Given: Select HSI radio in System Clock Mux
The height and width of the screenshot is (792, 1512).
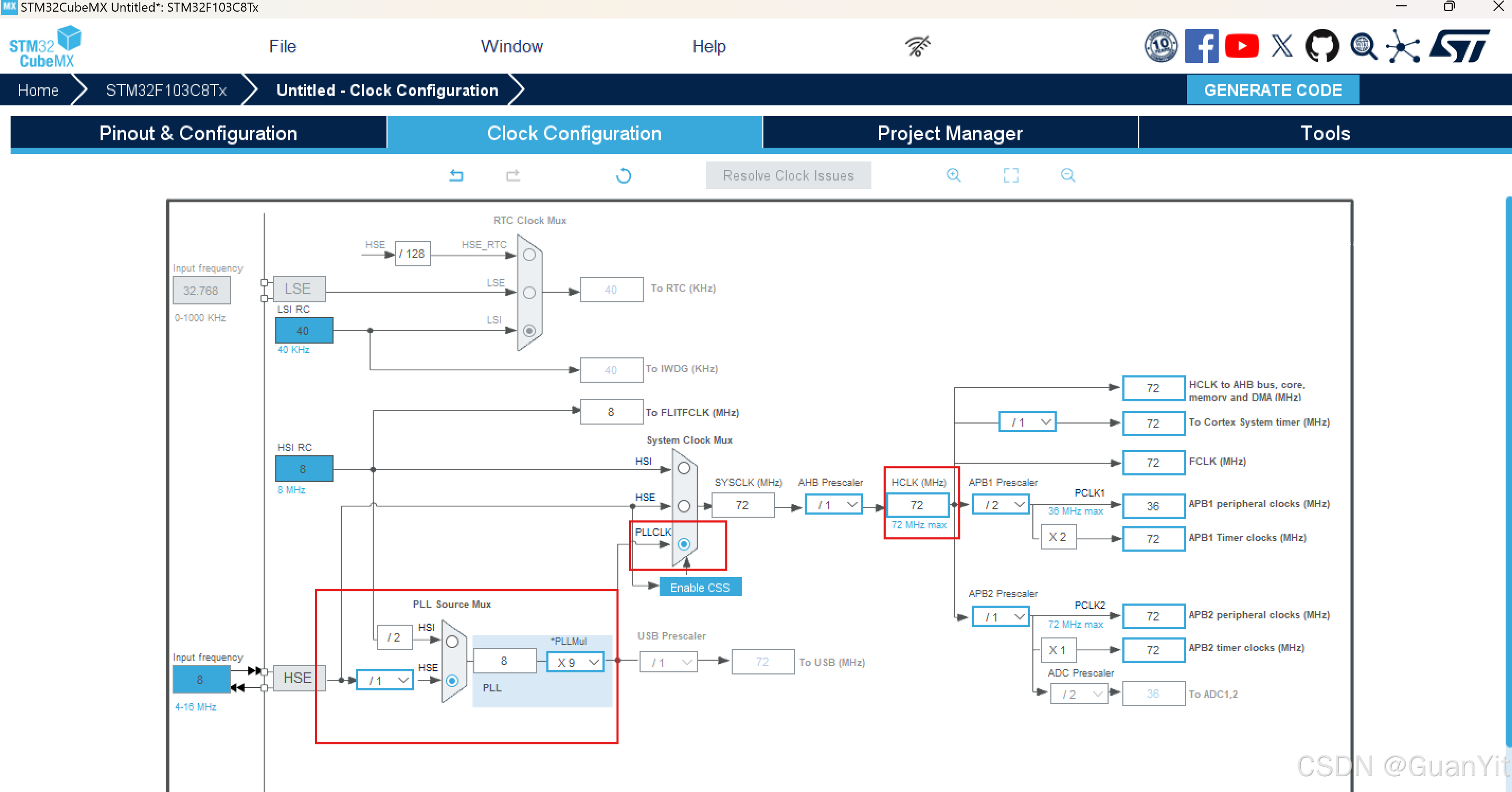Looking at the screenshot, I should (684, 468).
